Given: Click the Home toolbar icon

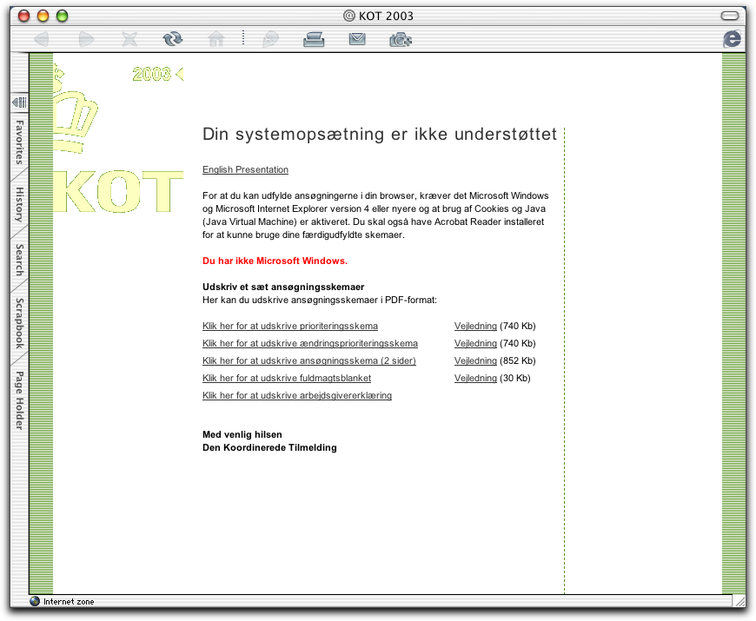Looking at the screenshot, I should [x=216, y=39].
